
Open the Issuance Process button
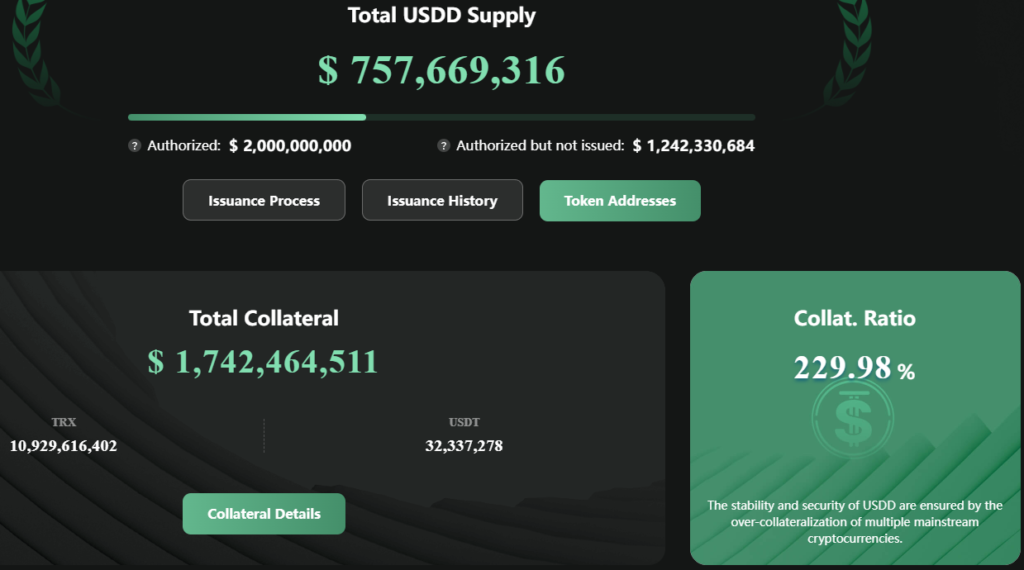[264, 200]
